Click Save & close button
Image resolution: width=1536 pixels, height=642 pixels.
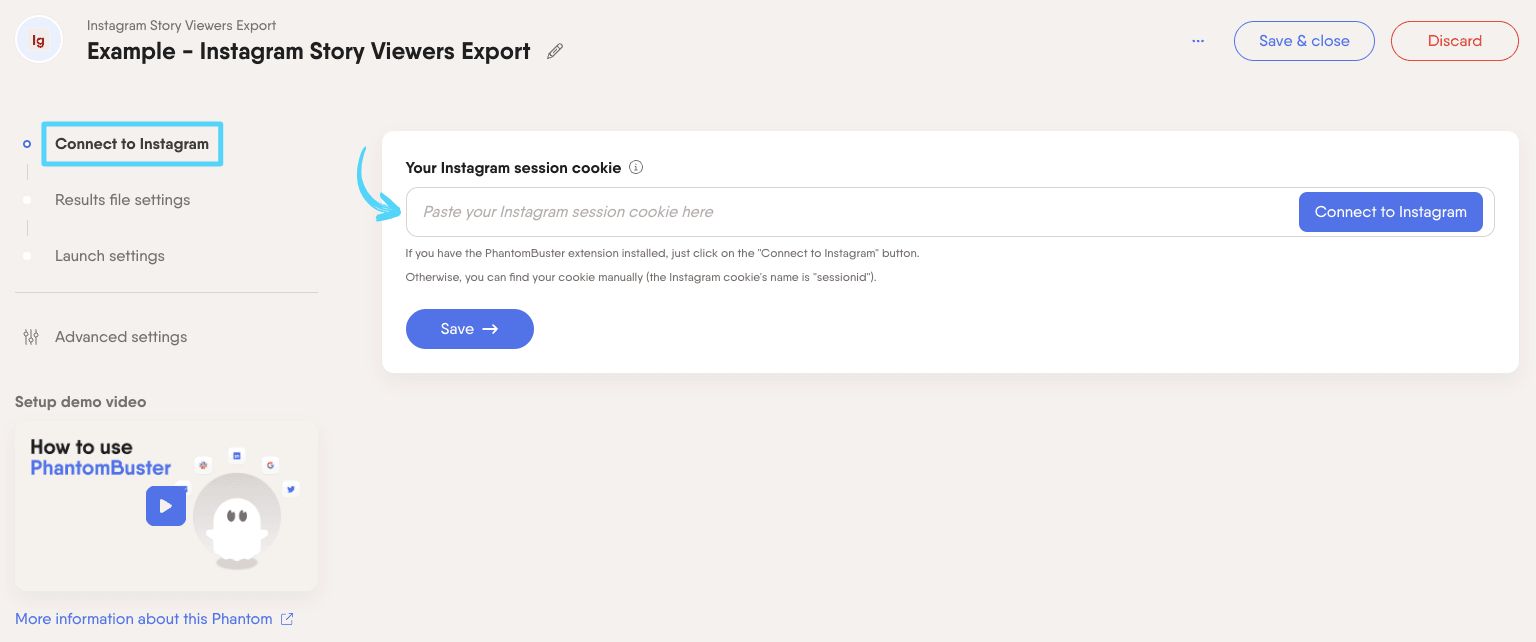[1304, 41]
